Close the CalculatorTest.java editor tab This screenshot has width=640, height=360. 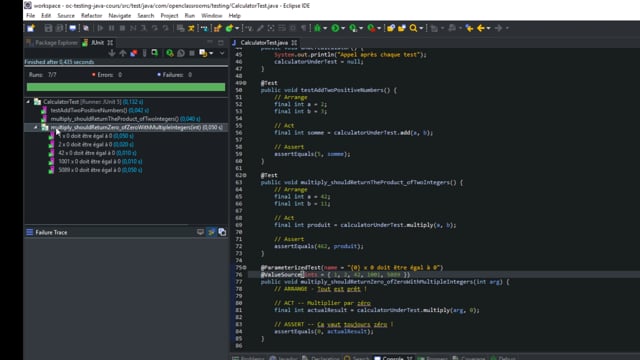(294, 42)
